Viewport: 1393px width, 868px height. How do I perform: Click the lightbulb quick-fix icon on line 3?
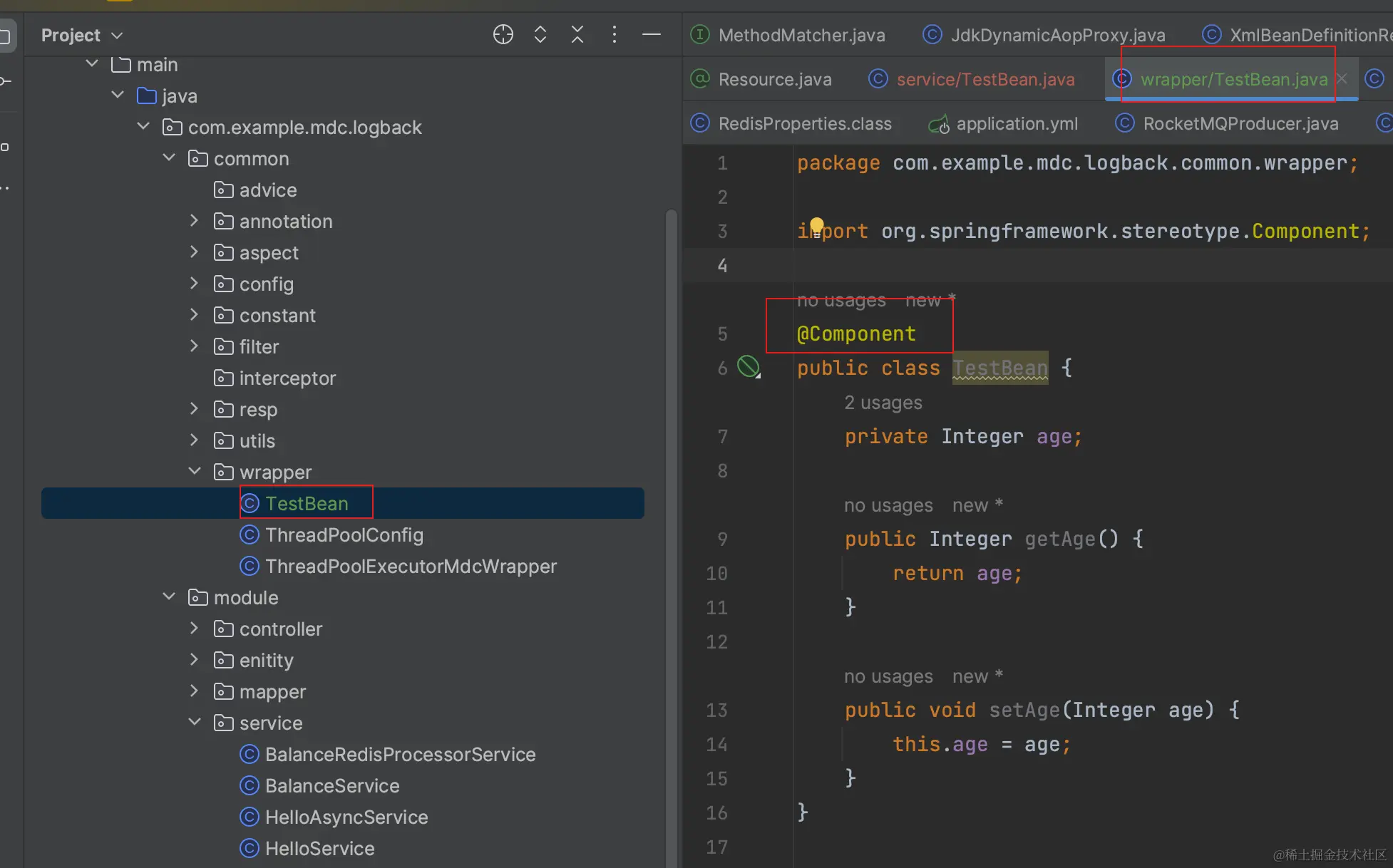coord(817,226)
